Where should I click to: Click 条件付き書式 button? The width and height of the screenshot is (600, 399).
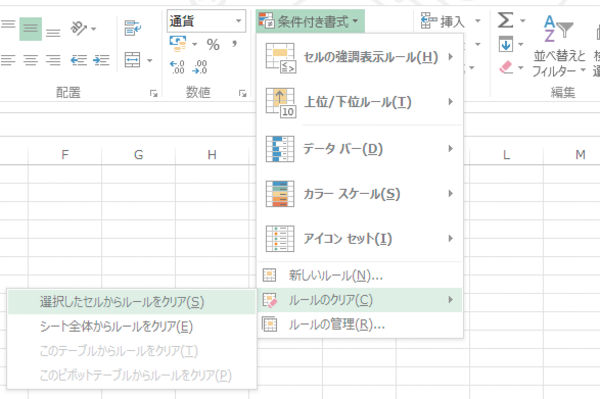pos(310,21)
